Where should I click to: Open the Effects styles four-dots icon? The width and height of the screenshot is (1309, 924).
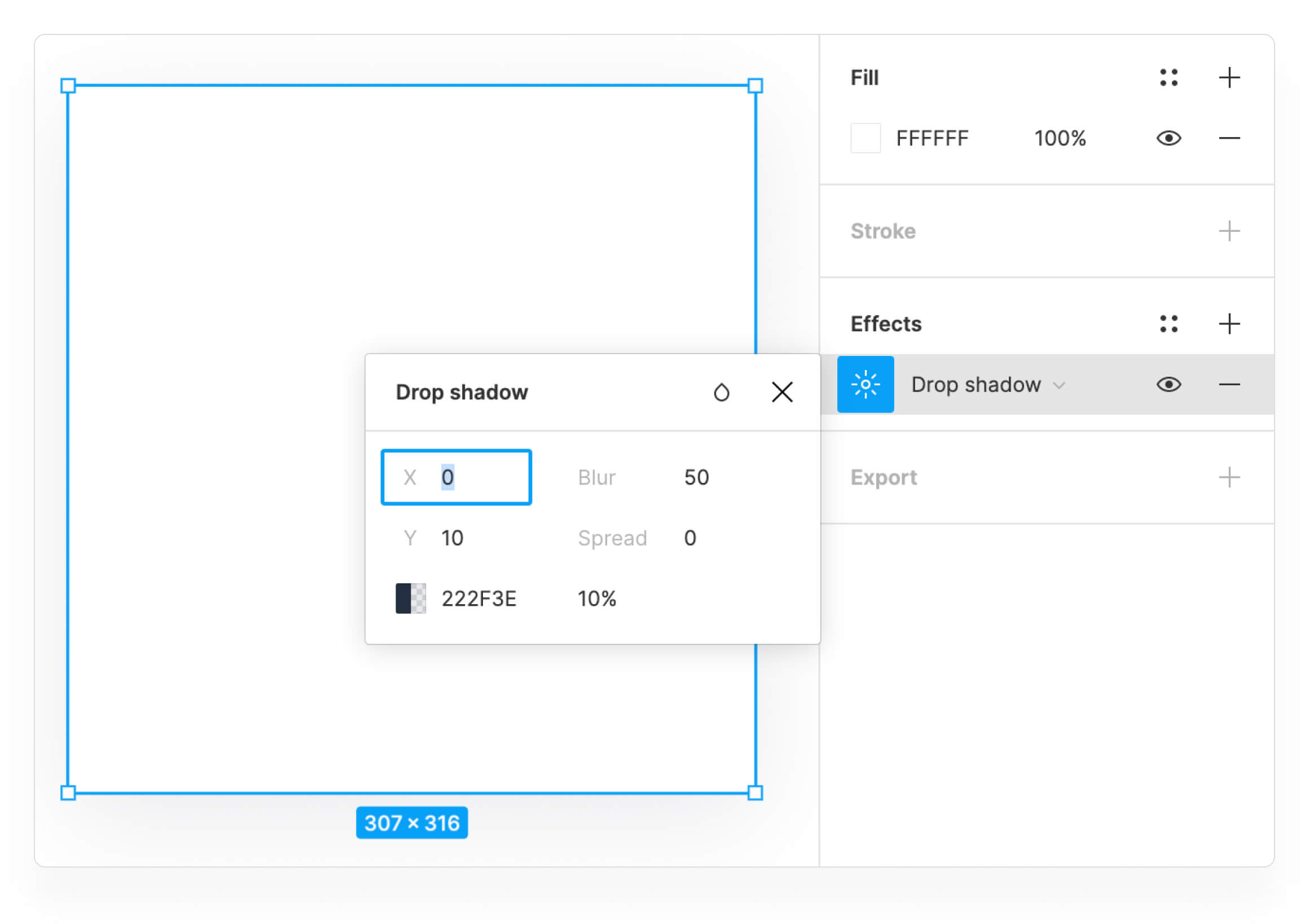click(x=1168, y=324)
